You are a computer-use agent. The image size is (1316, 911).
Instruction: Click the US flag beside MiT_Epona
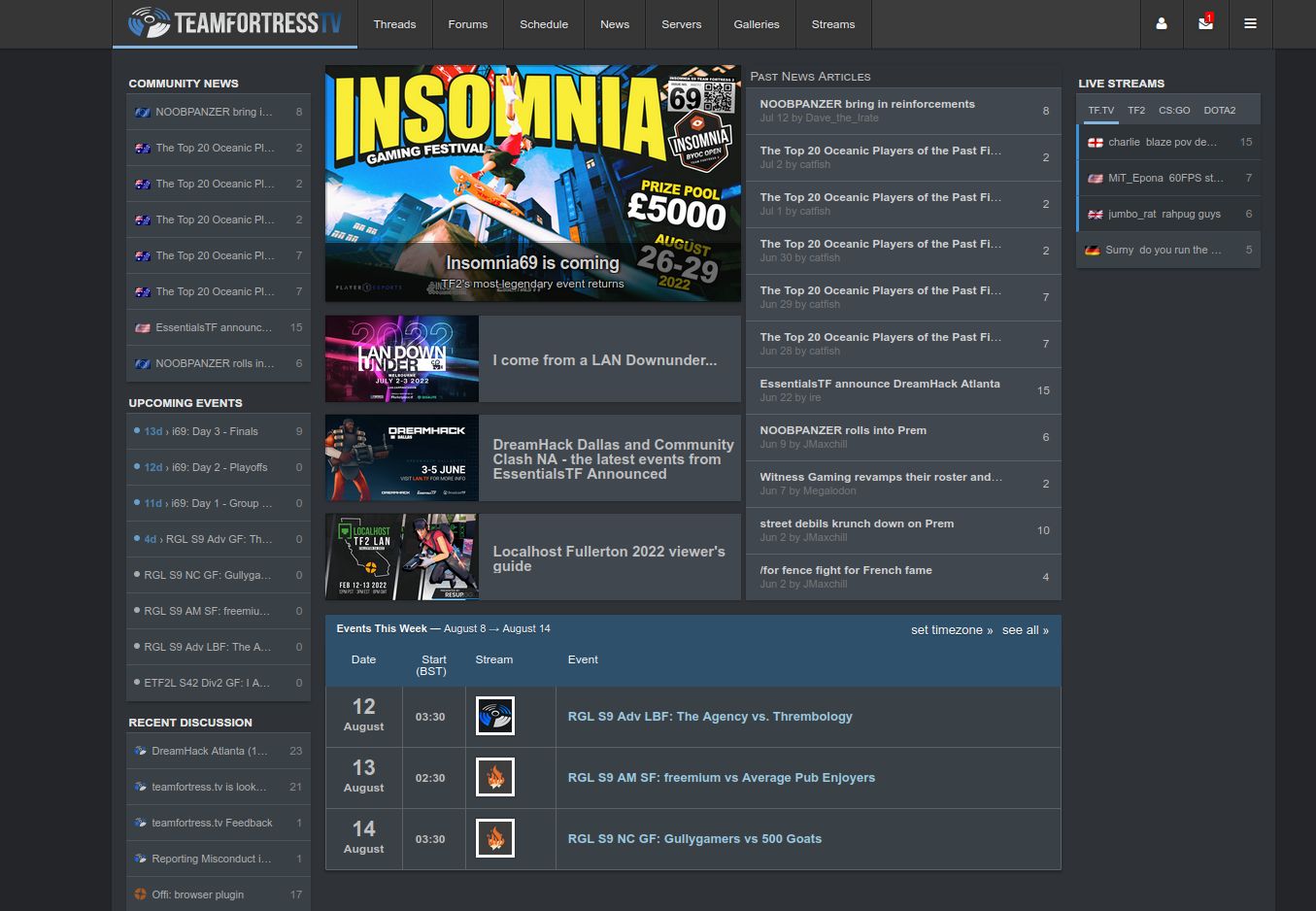pos(1094,178)
